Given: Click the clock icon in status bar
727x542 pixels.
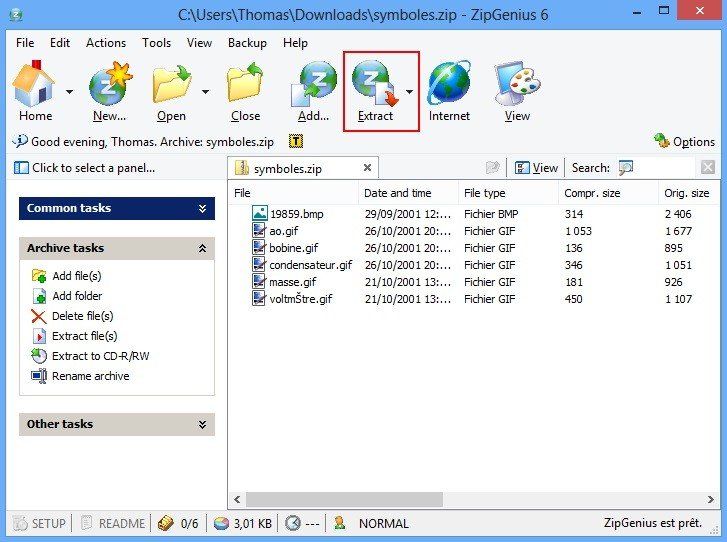Looking at the screenshot, I should point(293,523).
